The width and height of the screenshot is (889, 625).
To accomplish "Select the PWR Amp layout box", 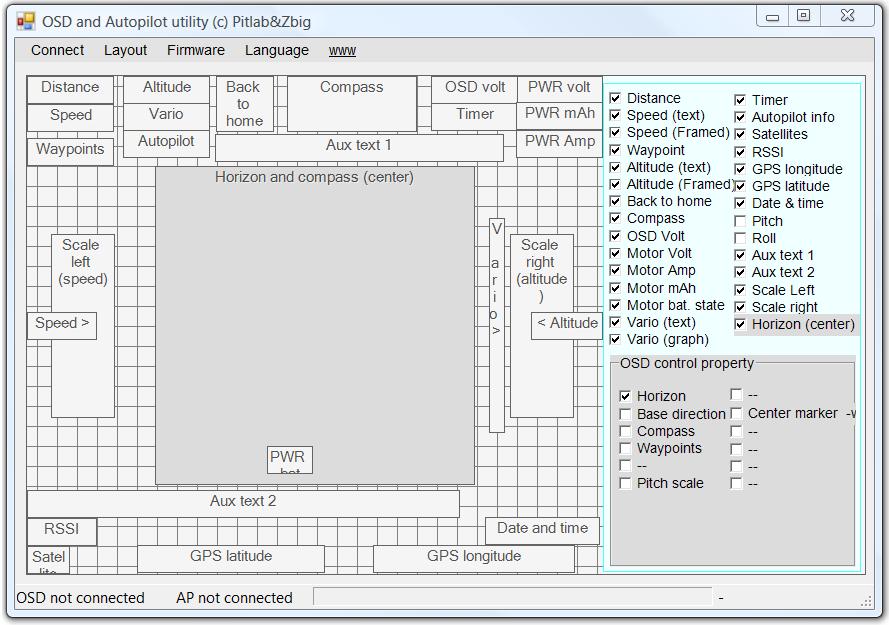I will click(x=560, y=144).
